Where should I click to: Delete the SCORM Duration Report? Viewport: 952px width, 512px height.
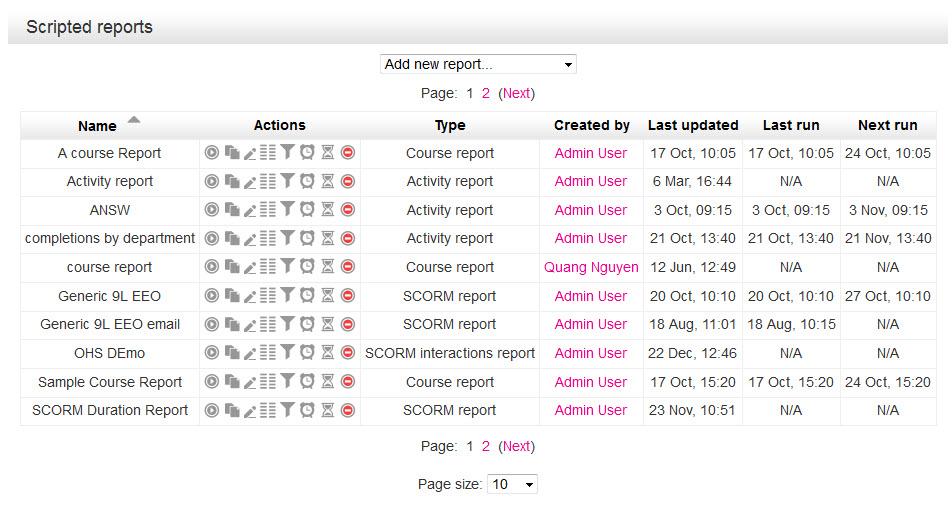(x=347, y=410)
